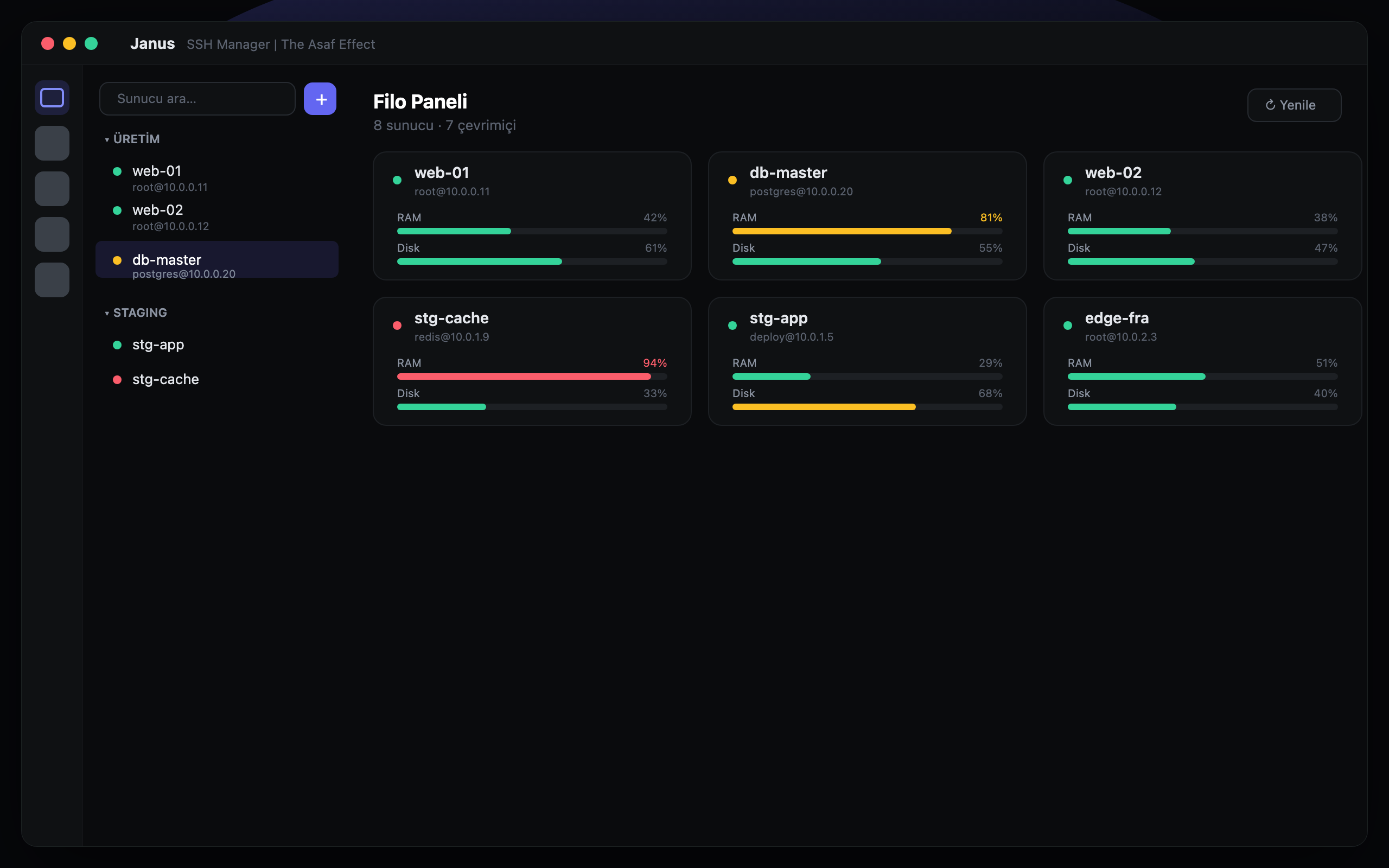Click the 8 sunucu · 7 çevrimiçi summary
The image size is (1389, 868).
[445, 125]
